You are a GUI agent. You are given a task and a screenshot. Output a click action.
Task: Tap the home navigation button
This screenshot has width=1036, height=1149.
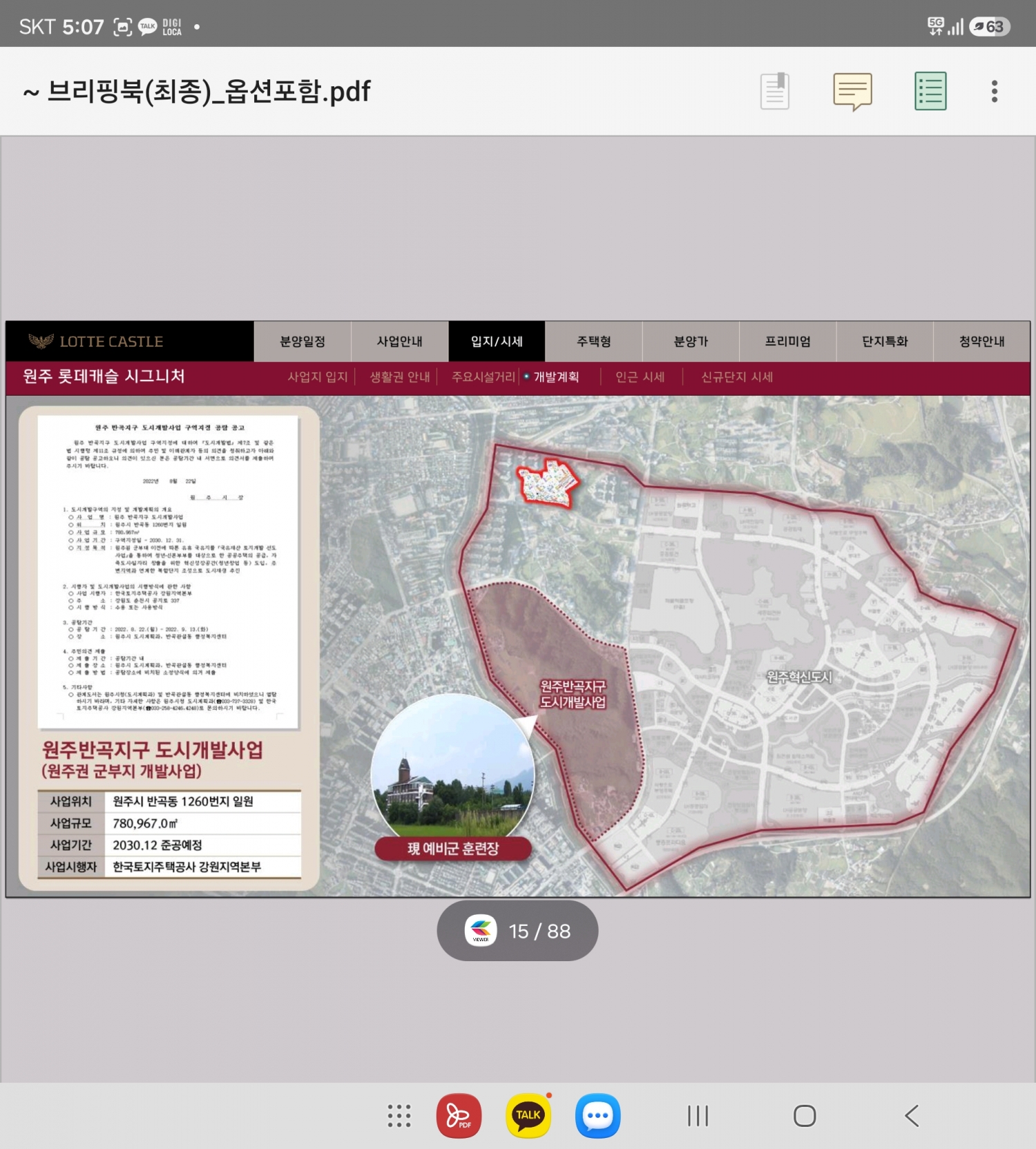(805, 1116)
